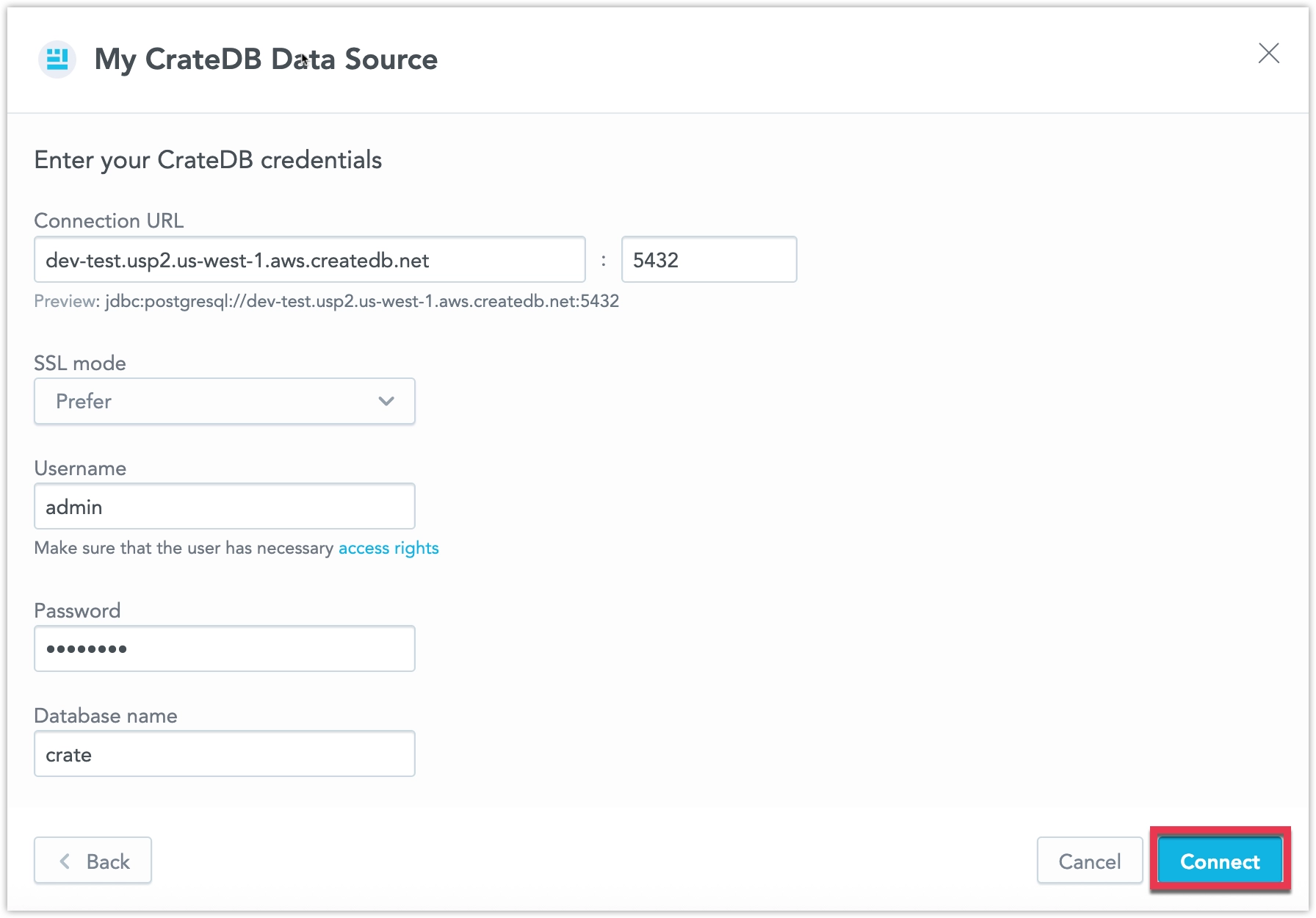Select the Database name field showing crate

coord(224,753)
